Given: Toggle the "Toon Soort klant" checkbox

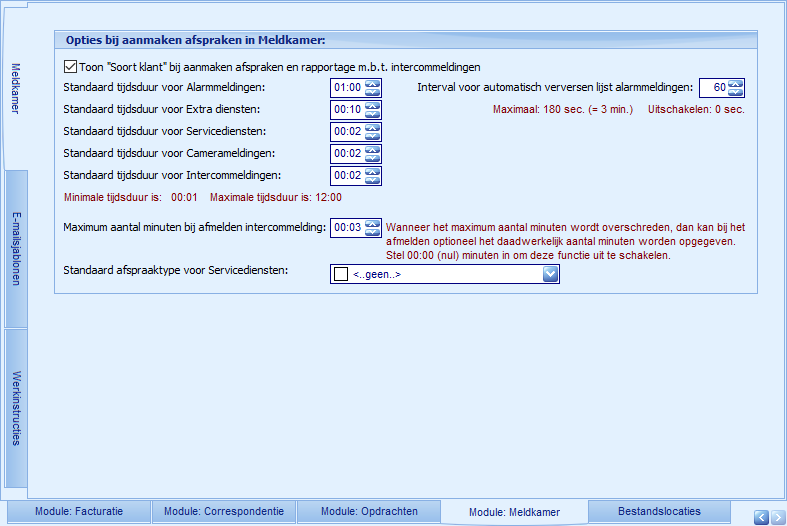Looking at the screenshot, I should tap(70, 67).
